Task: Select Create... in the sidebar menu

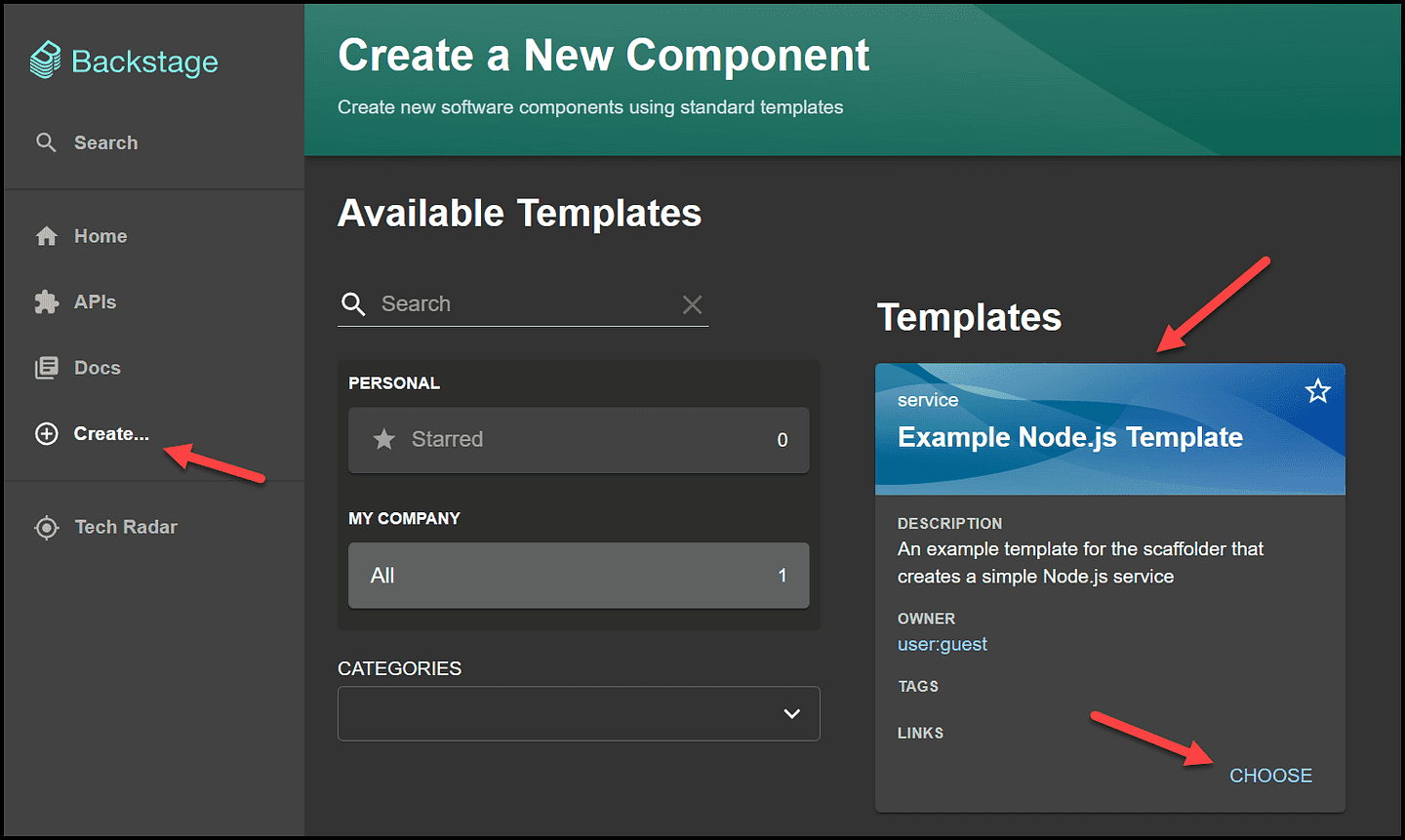Action: [x=110, y=433]
